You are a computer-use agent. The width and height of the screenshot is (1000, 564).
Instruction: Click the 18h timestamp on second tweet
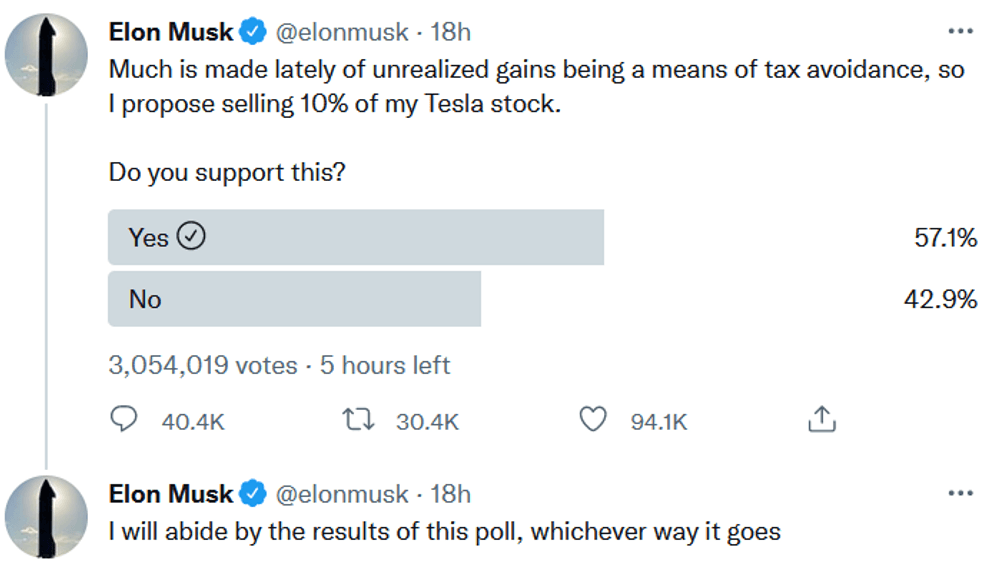pyautogui.click(x=450, y=494)
